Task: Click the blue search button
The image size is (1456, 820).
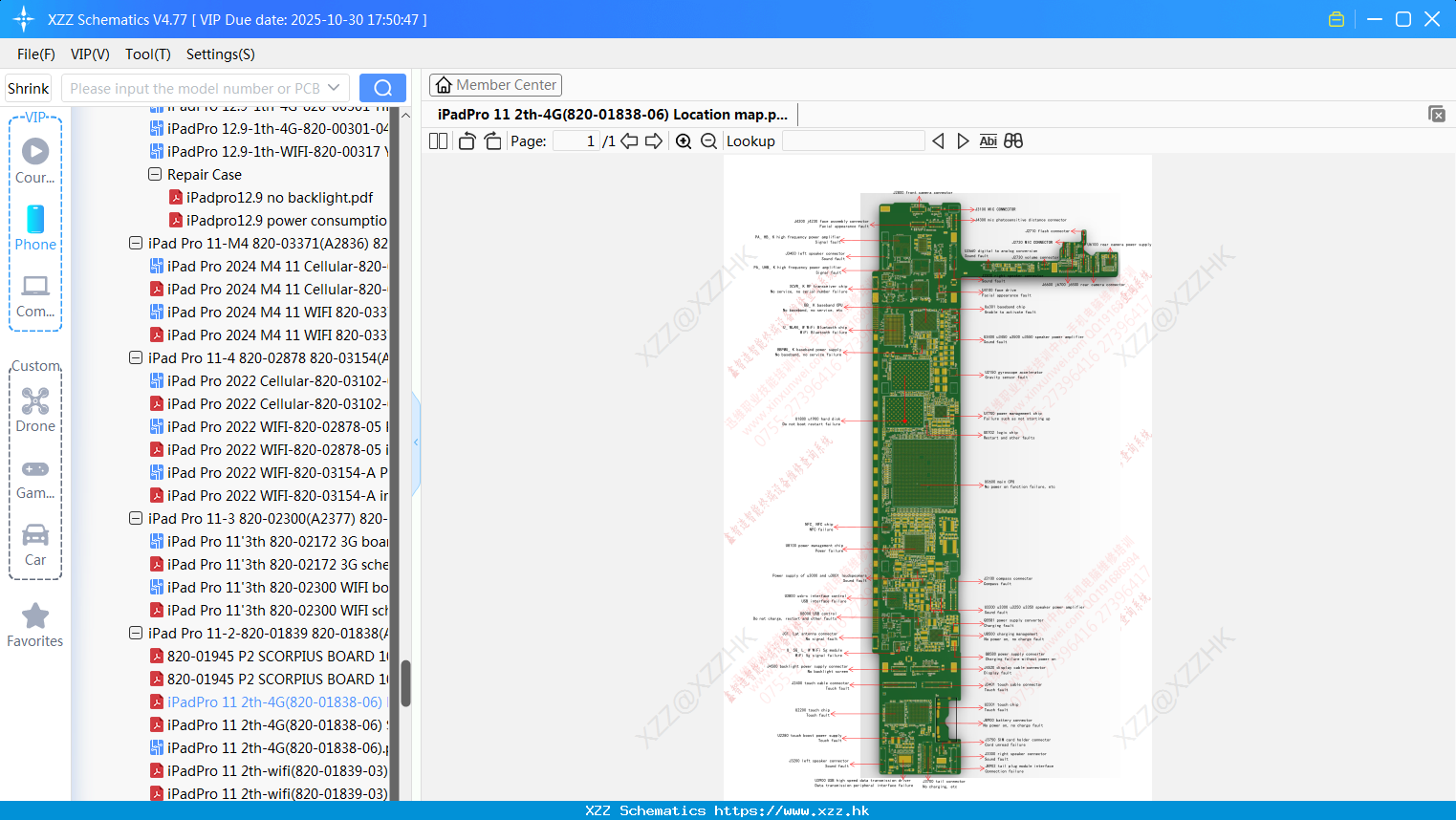Action: [382, 88]
